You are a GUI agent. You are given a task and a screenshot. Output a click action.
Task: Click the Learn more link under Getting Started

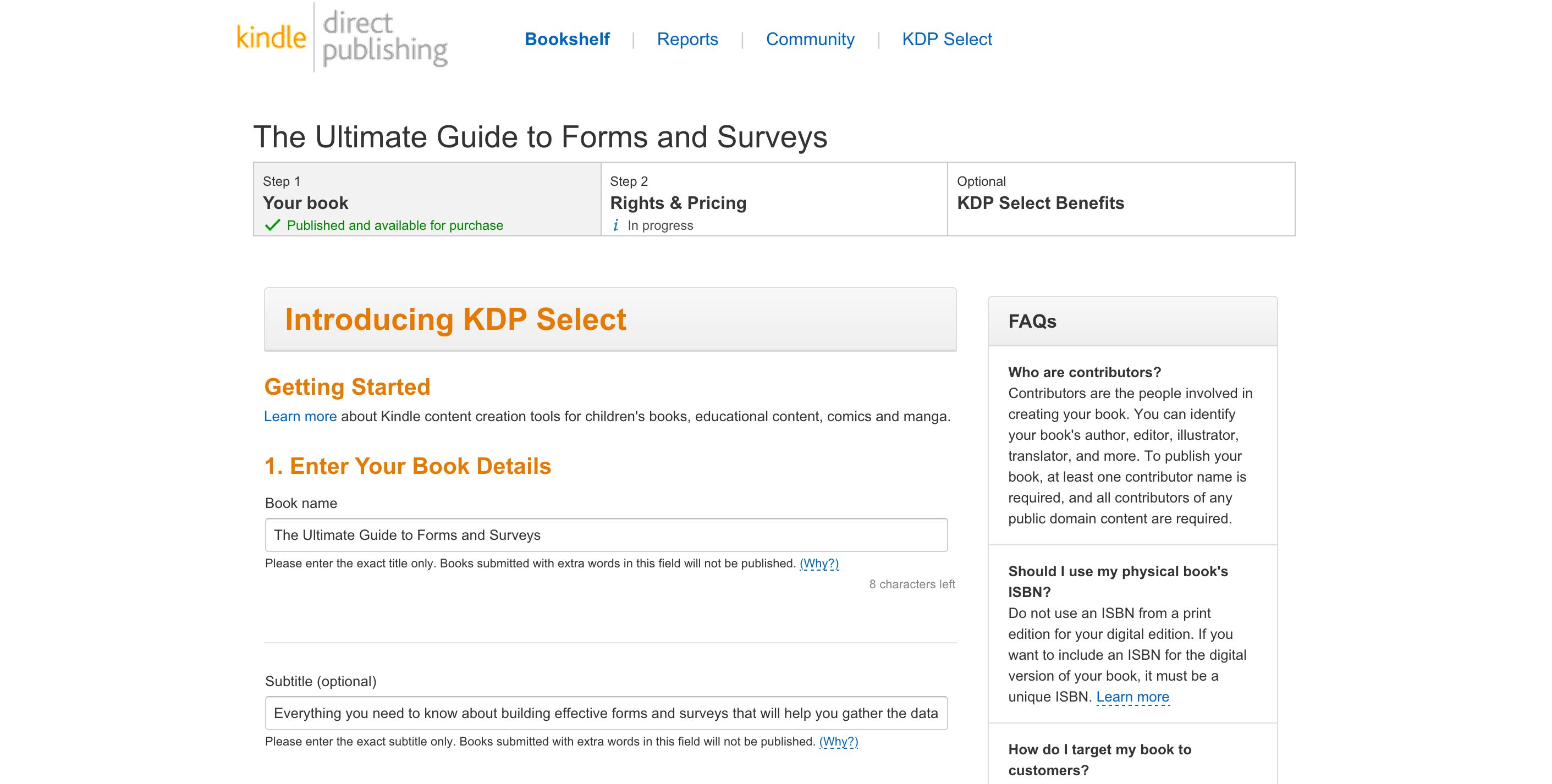(300, 416)
